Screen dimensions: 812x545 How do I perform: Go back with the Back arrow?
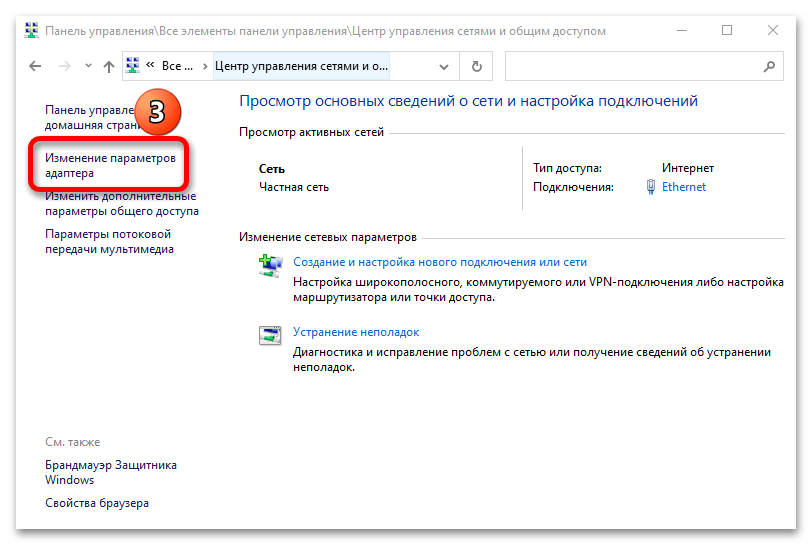(35, 66)
